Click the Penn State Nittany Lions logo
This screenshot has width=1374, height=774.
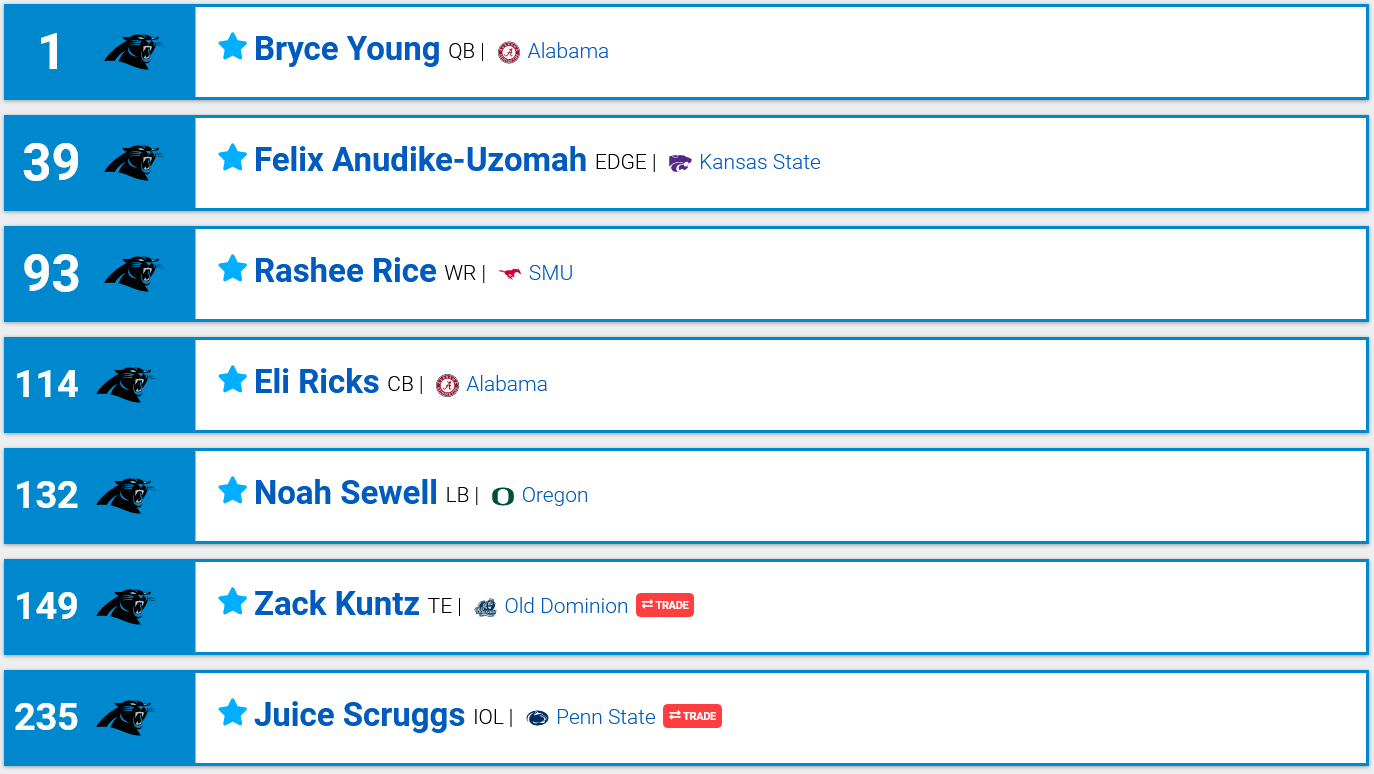(538, 718)
